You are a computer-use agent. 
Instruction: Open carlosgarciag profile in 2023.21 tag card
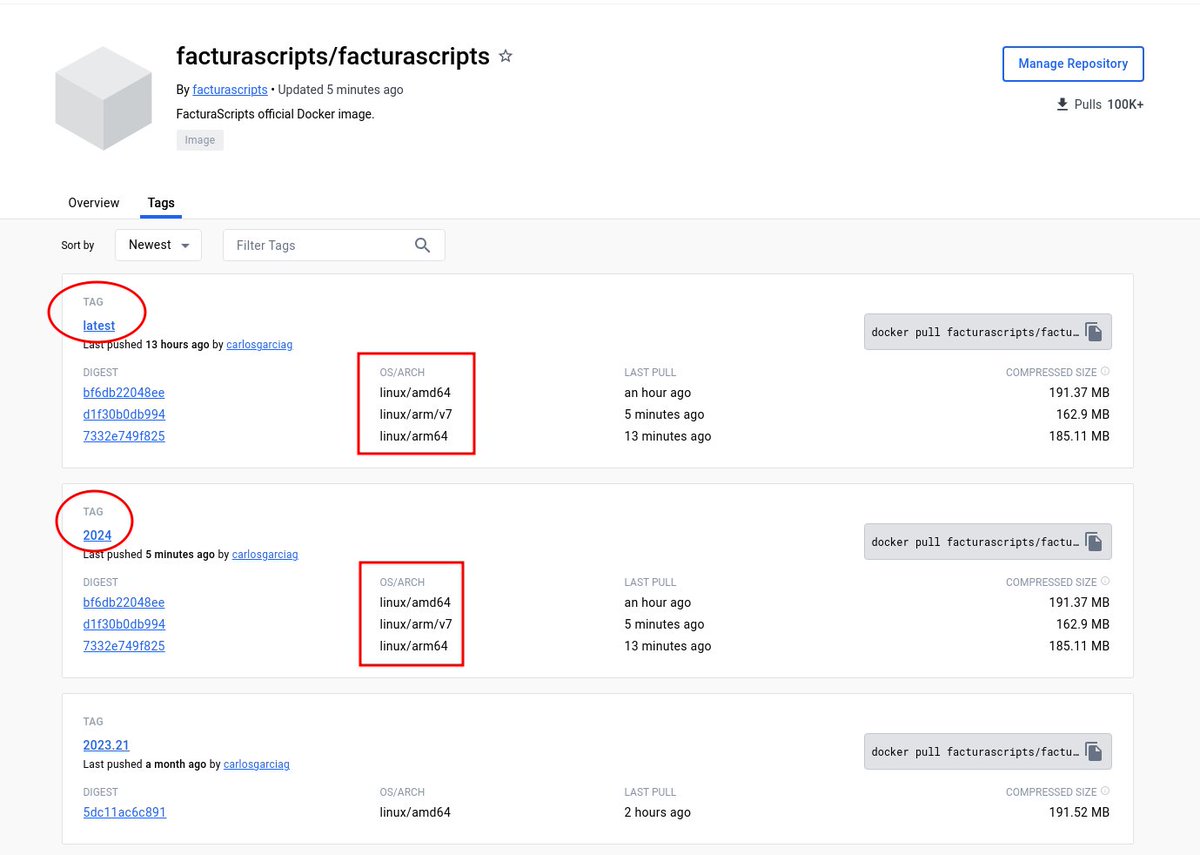click(256, 765)
